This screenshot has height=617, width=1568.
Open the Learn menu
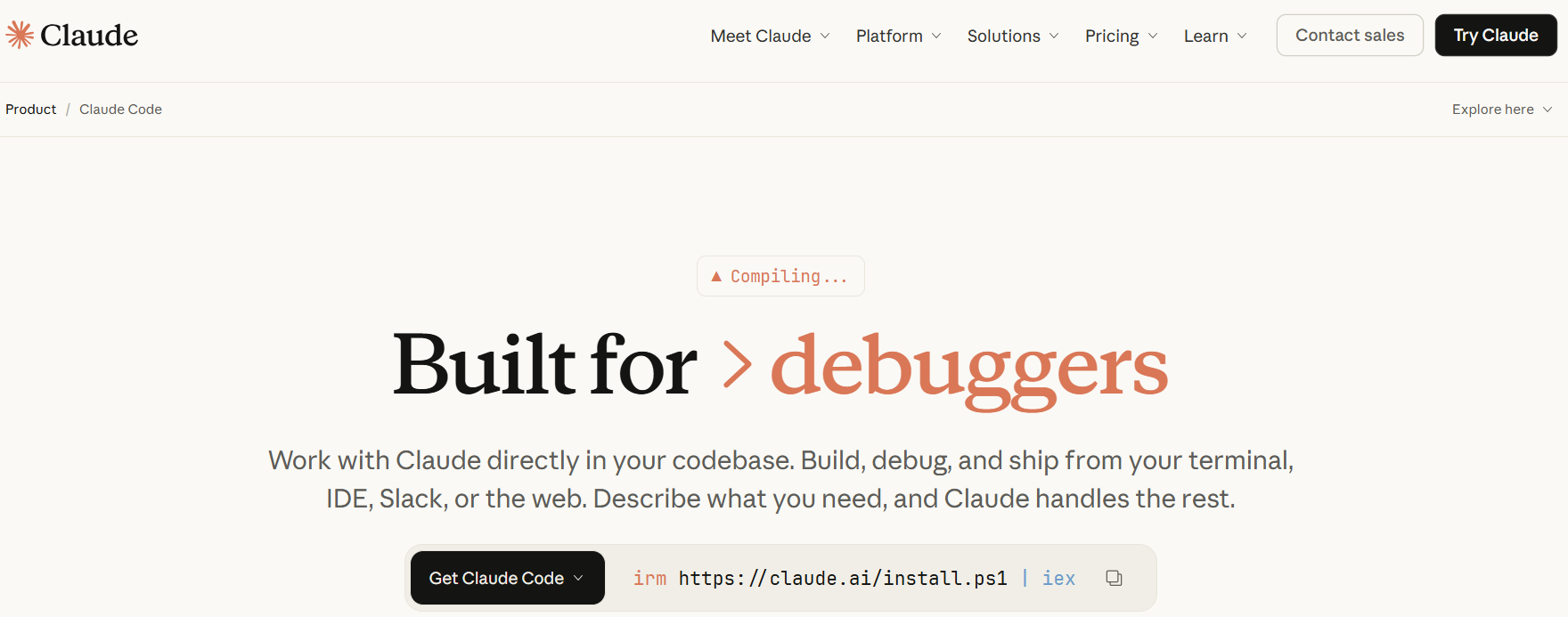[x=1214, y=36]
